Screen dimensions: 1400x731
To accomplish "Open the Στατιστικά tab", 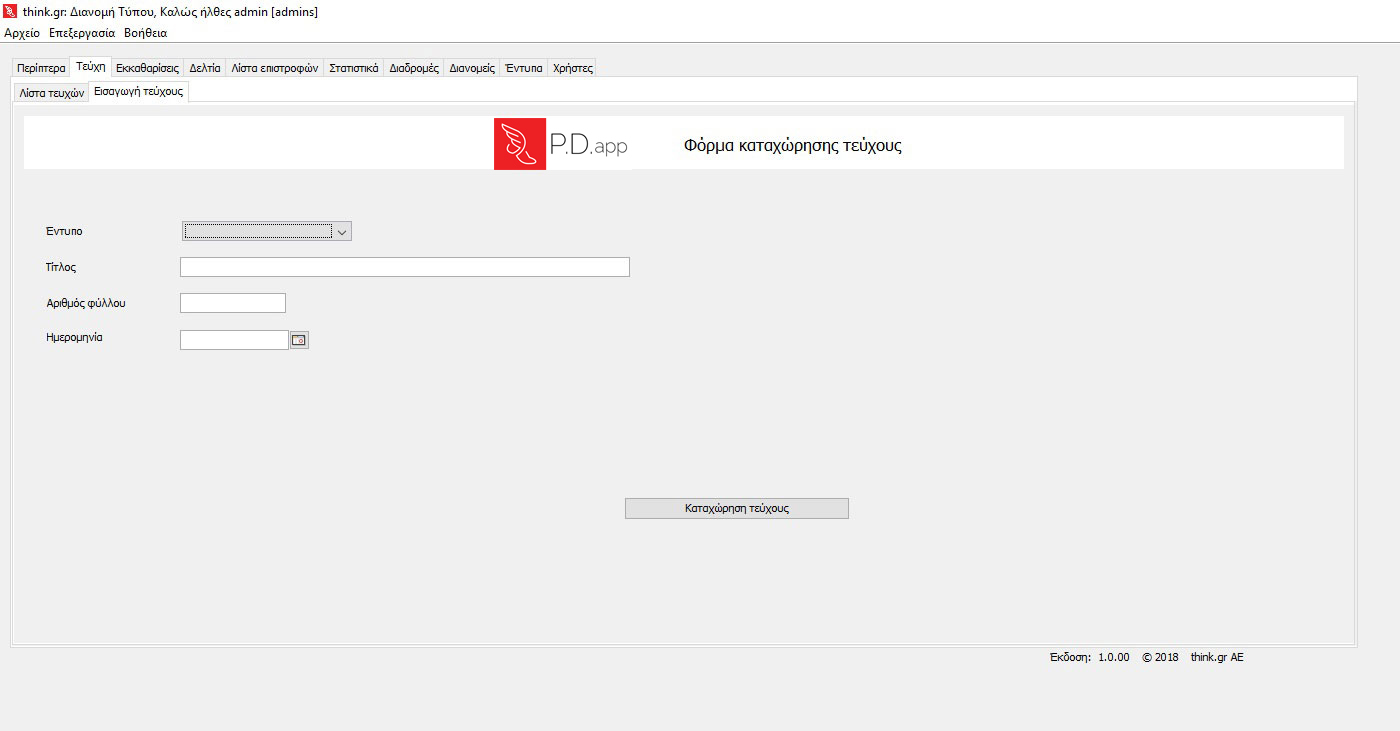I will click(x=353, y=69).
